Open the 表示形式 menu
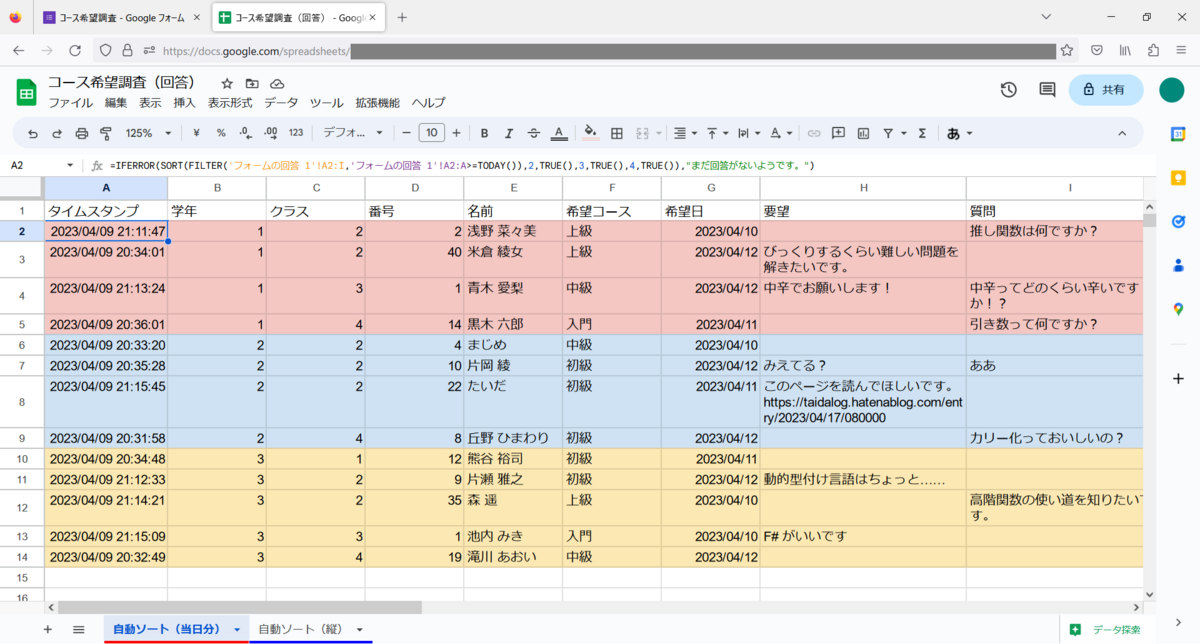1200x644 pixels. pyautogui.click(x=230, y=103)
